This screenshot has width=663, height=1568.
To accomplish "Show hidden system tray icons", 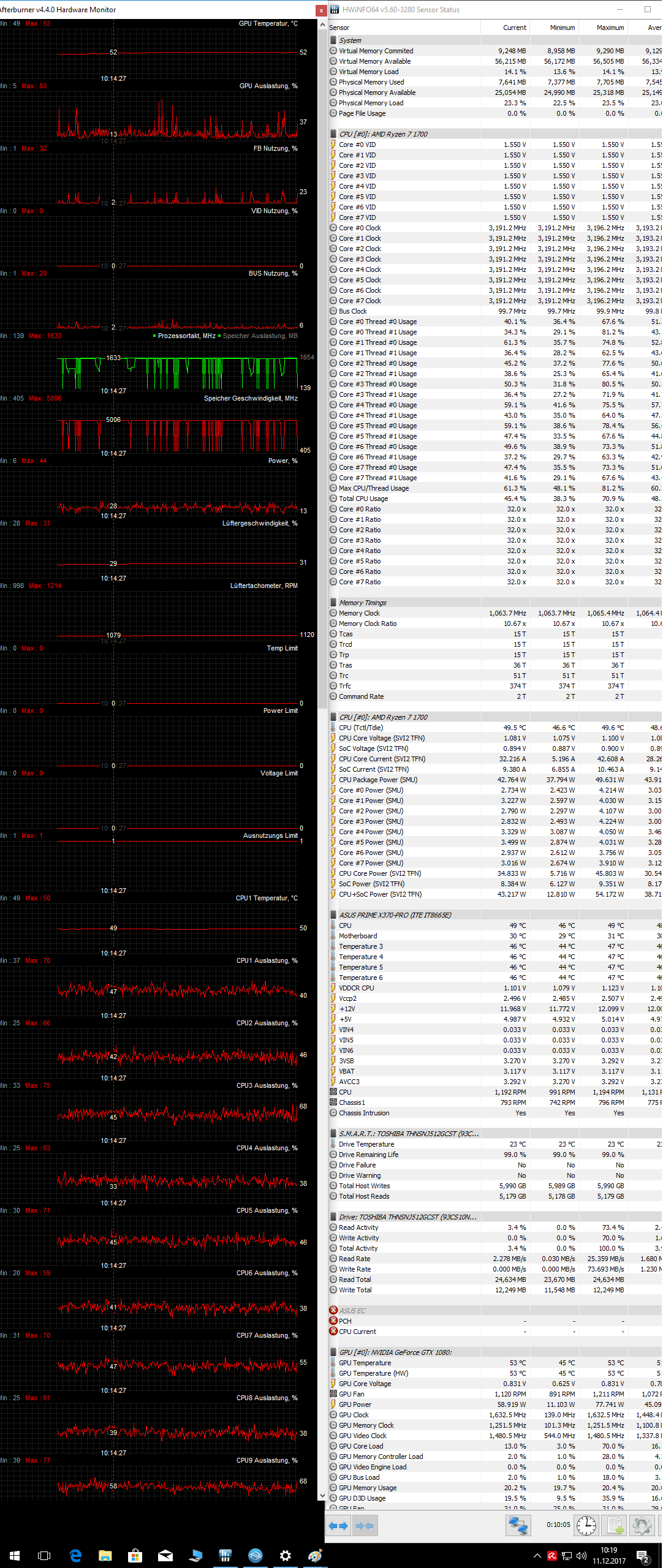I will pyautogui.click(x=537, y=1556).
